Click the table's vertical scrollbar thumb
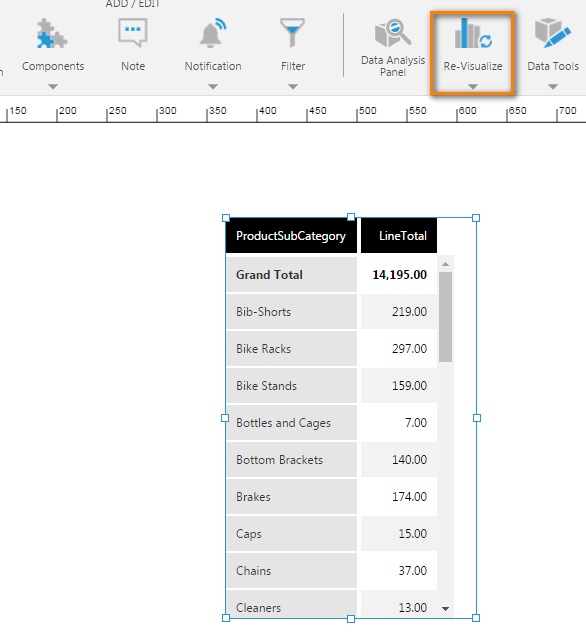The width and height of the screenshot is (586, 632). [445, 317]
